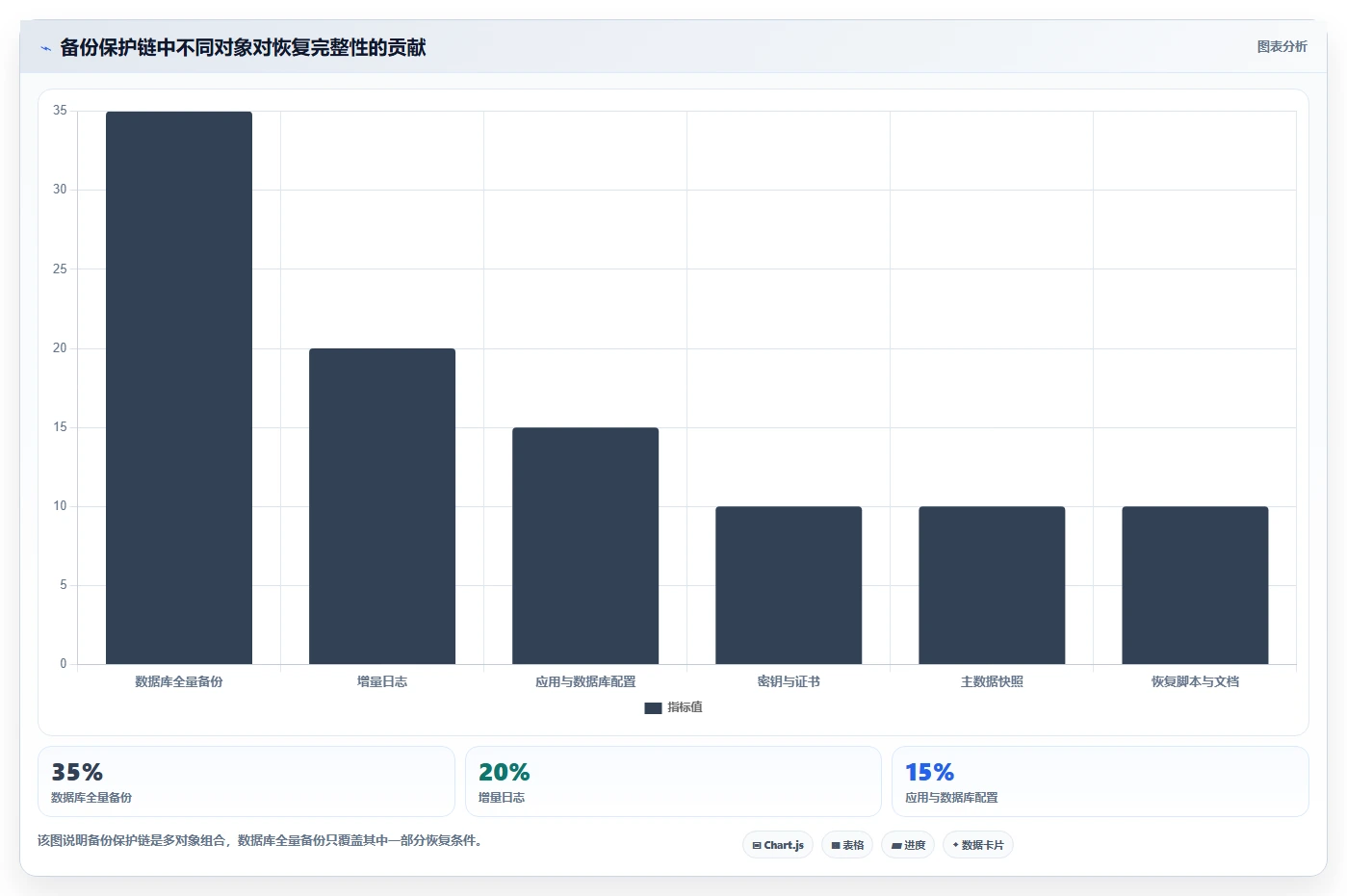Click the 恢复脚本与文档 x-axis label

[1195, 681]
